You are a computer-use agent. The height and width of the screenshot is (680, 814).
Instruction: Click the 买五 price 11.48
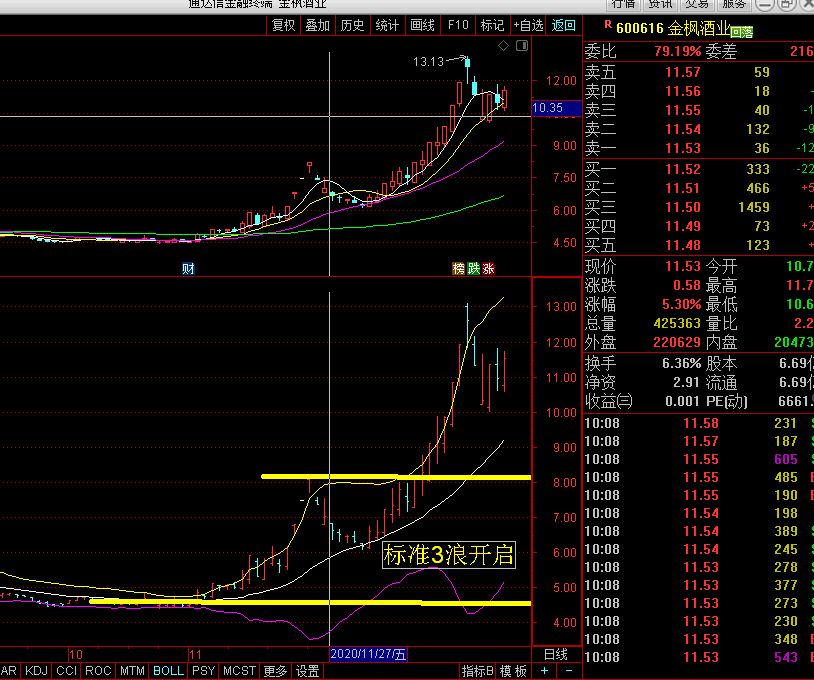[x=683, y=245]
